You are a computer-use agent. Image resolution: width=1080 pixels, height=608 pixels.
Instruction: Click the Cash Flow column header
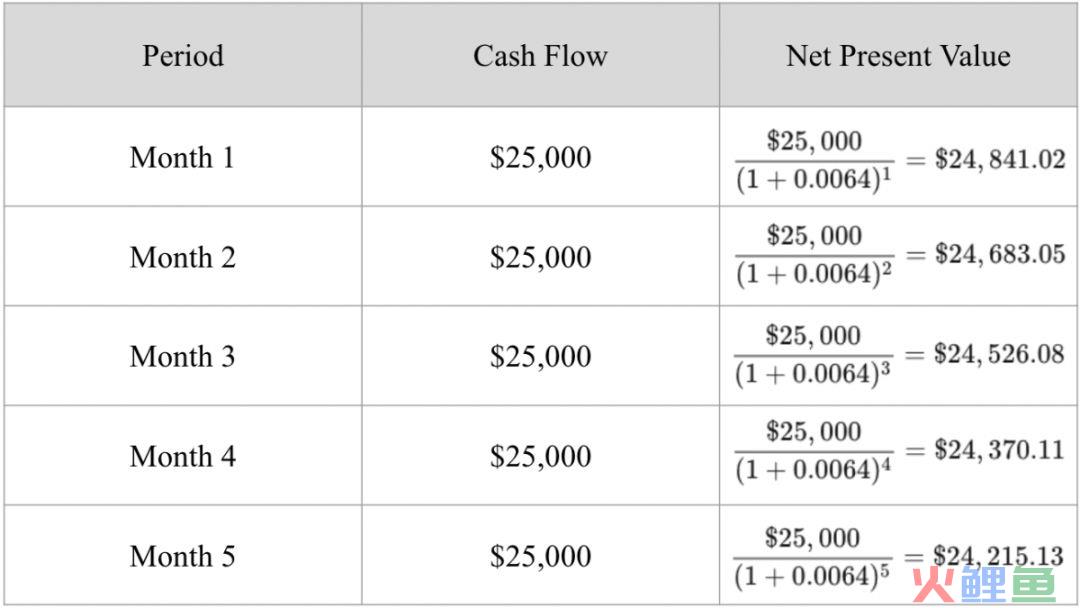tap(540, 56)
